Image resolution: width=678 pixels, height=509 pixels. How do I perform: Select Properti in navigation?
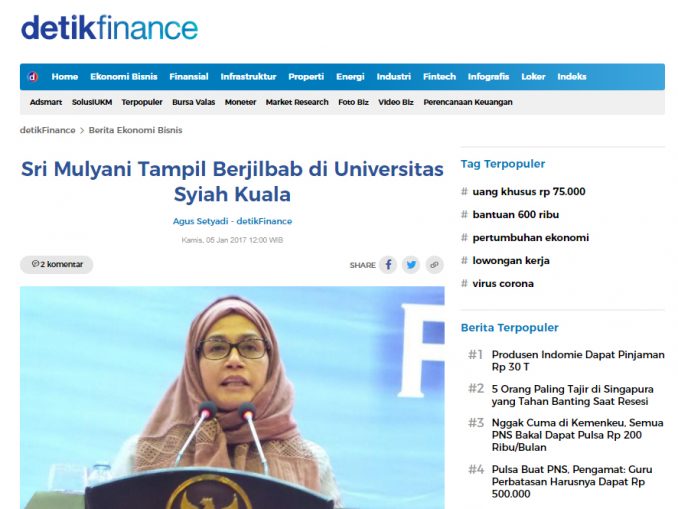(x=306, y=77)
